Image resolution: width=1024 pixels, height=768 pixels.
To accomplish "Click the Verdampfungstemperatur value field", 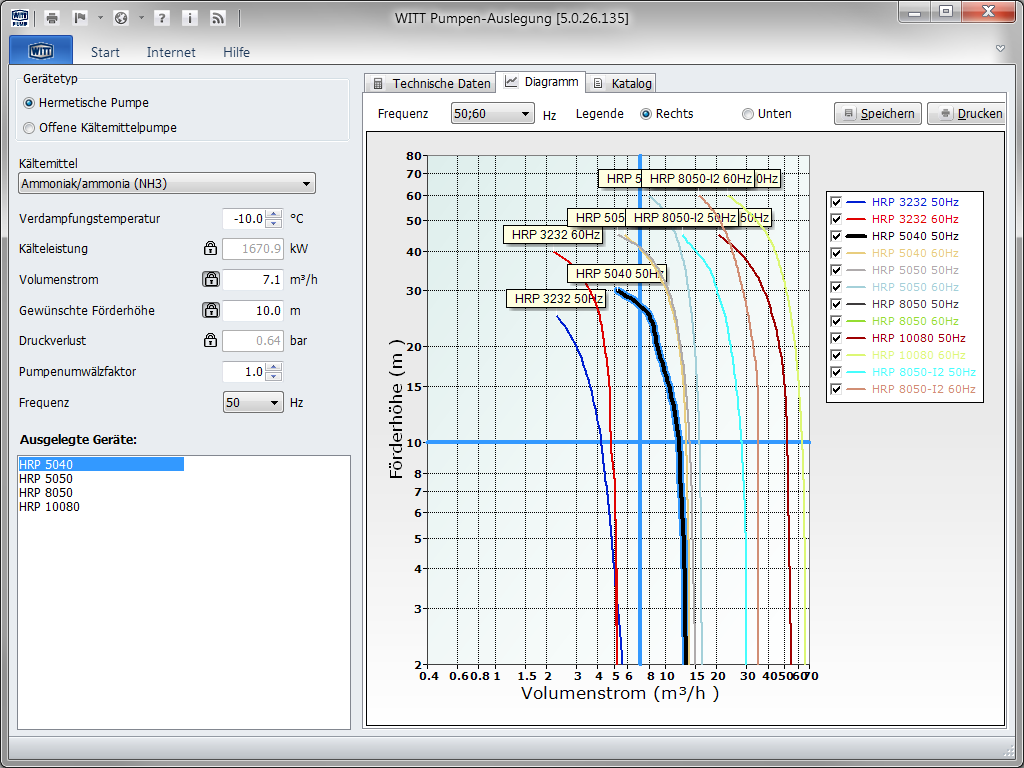I will (x=244, y=219).
